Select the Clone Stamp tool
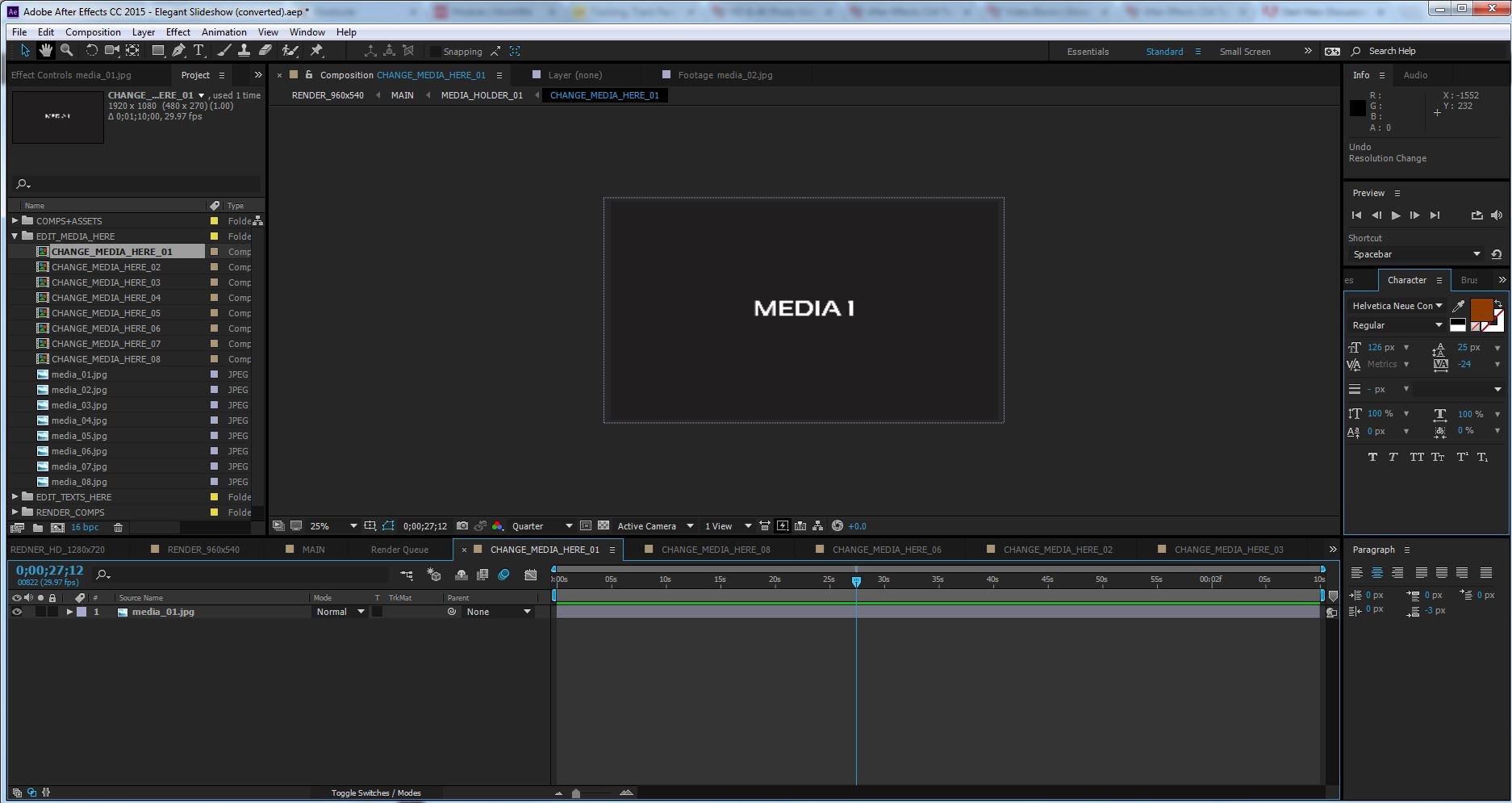 tap(244, 50)
